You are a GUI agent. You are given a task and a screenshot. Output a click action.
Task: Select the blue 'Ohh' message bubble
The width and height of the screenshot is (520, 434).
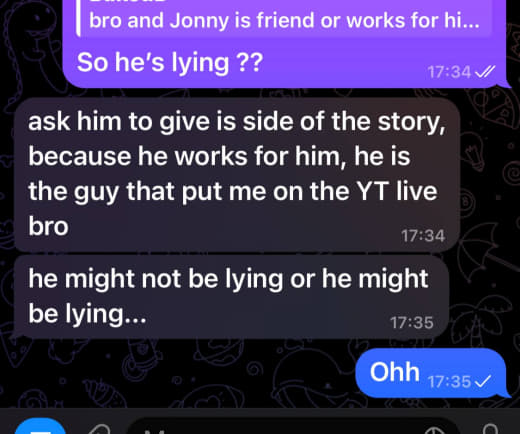(x=431, y=373)
